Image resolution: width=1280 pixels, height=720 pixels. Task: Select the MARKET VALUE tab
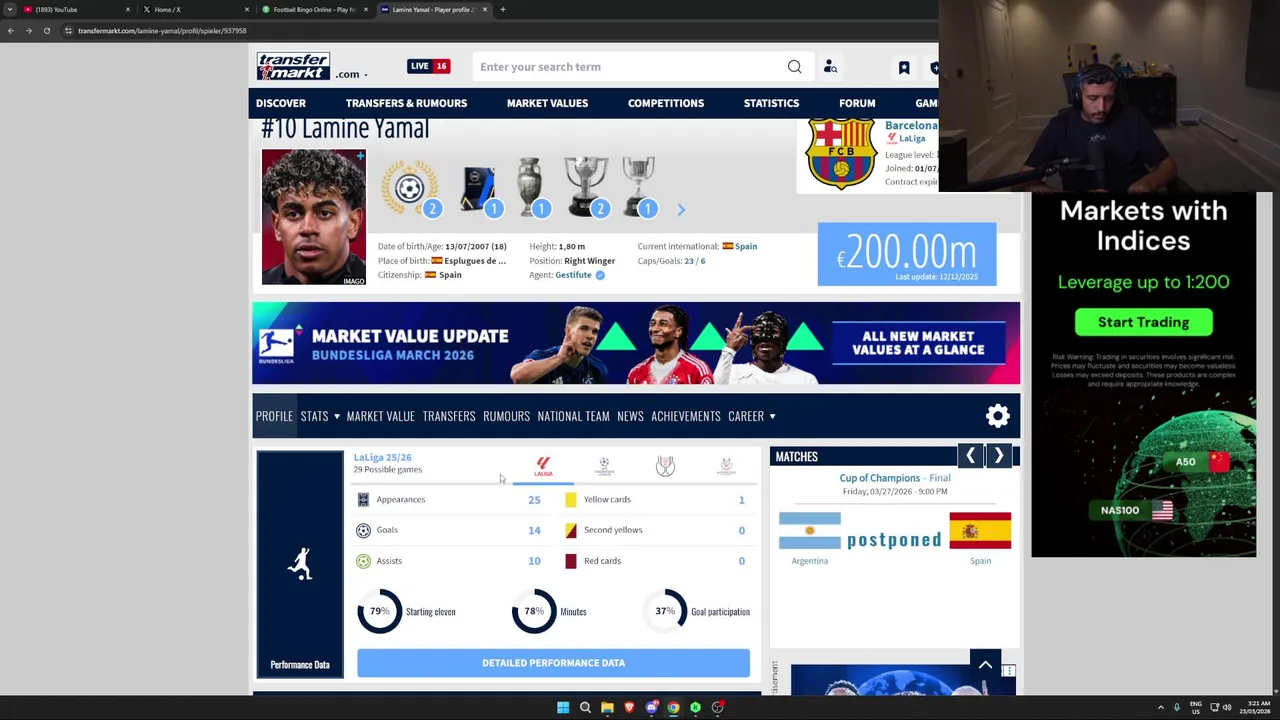(380, 416)
